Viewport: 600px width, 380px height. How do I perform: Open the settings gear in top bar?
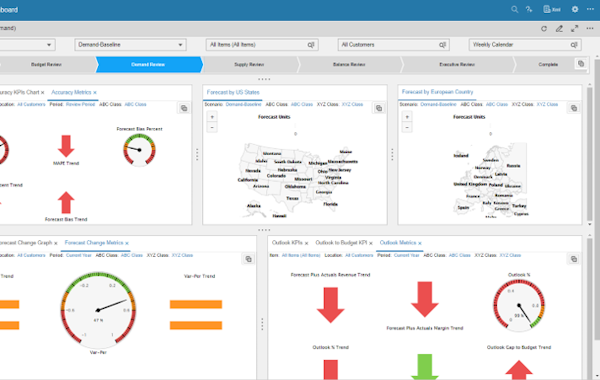[x=575, y=10]
